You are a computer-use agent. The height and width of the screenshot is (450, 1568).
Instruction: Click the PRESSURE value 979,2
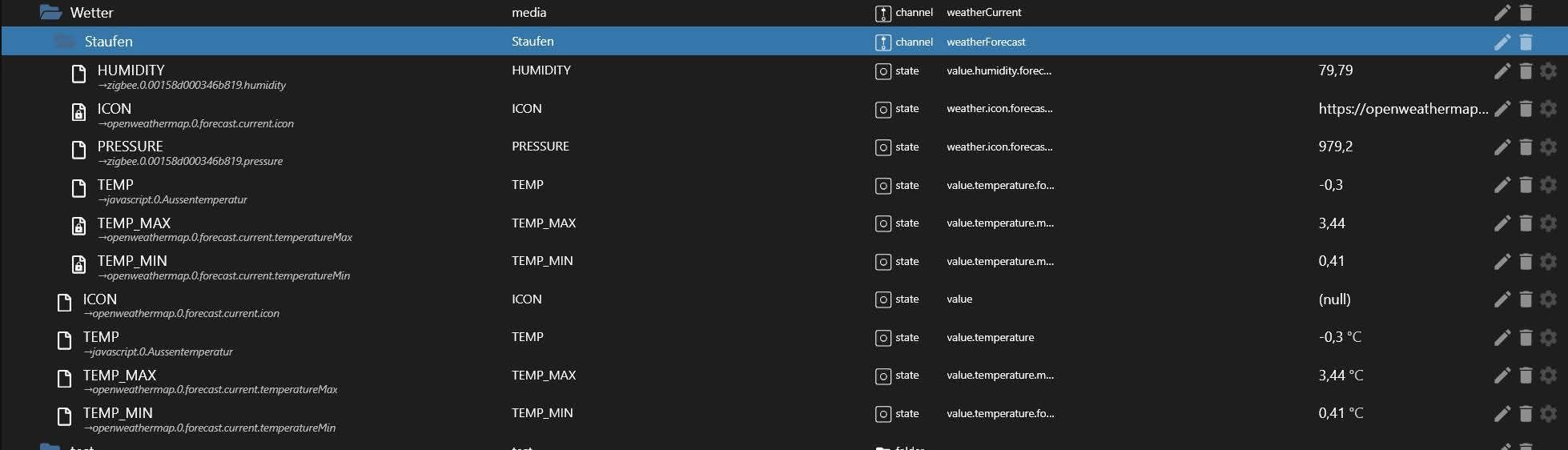(x=1336, y=147)
